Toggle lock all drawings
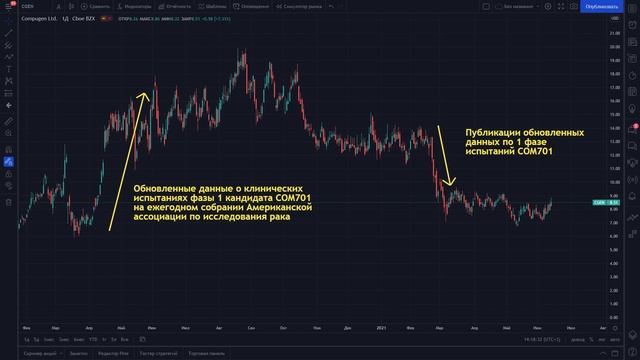This screenshot has width=640, height=360. [x=9, y=174]
